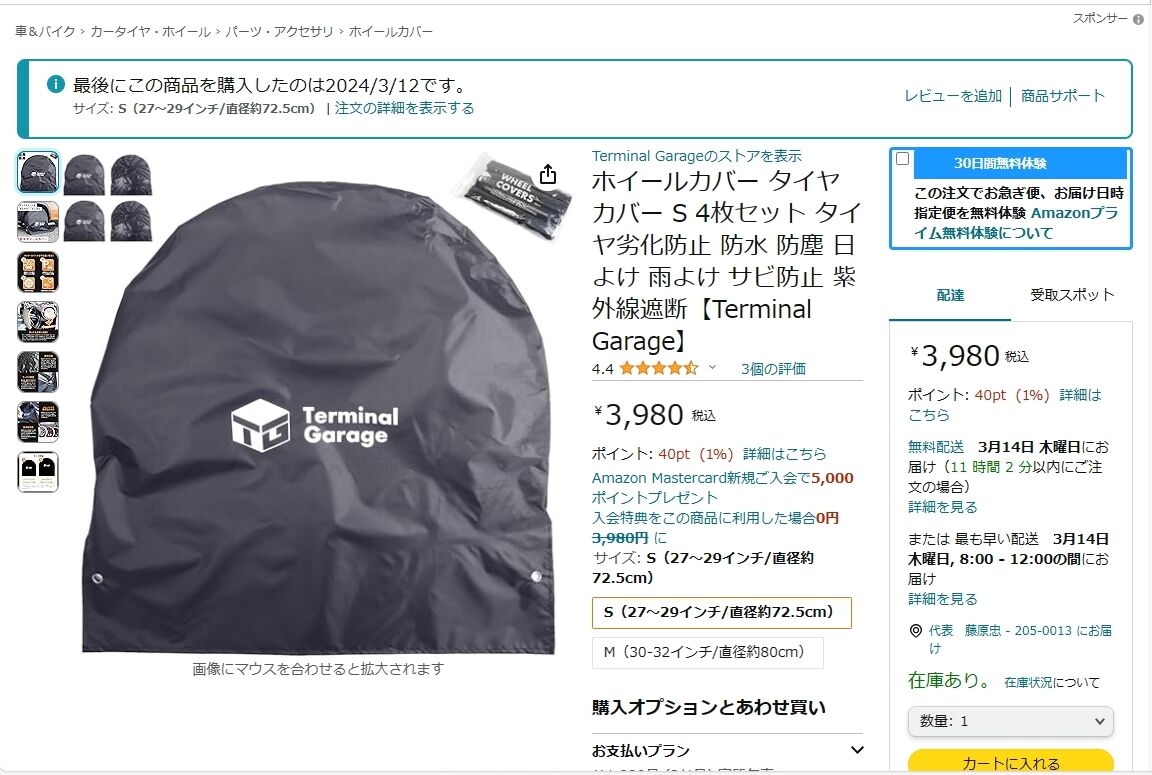Select the 配達 tab
Screen dimensions: 1152x775
tap(950, 295)
